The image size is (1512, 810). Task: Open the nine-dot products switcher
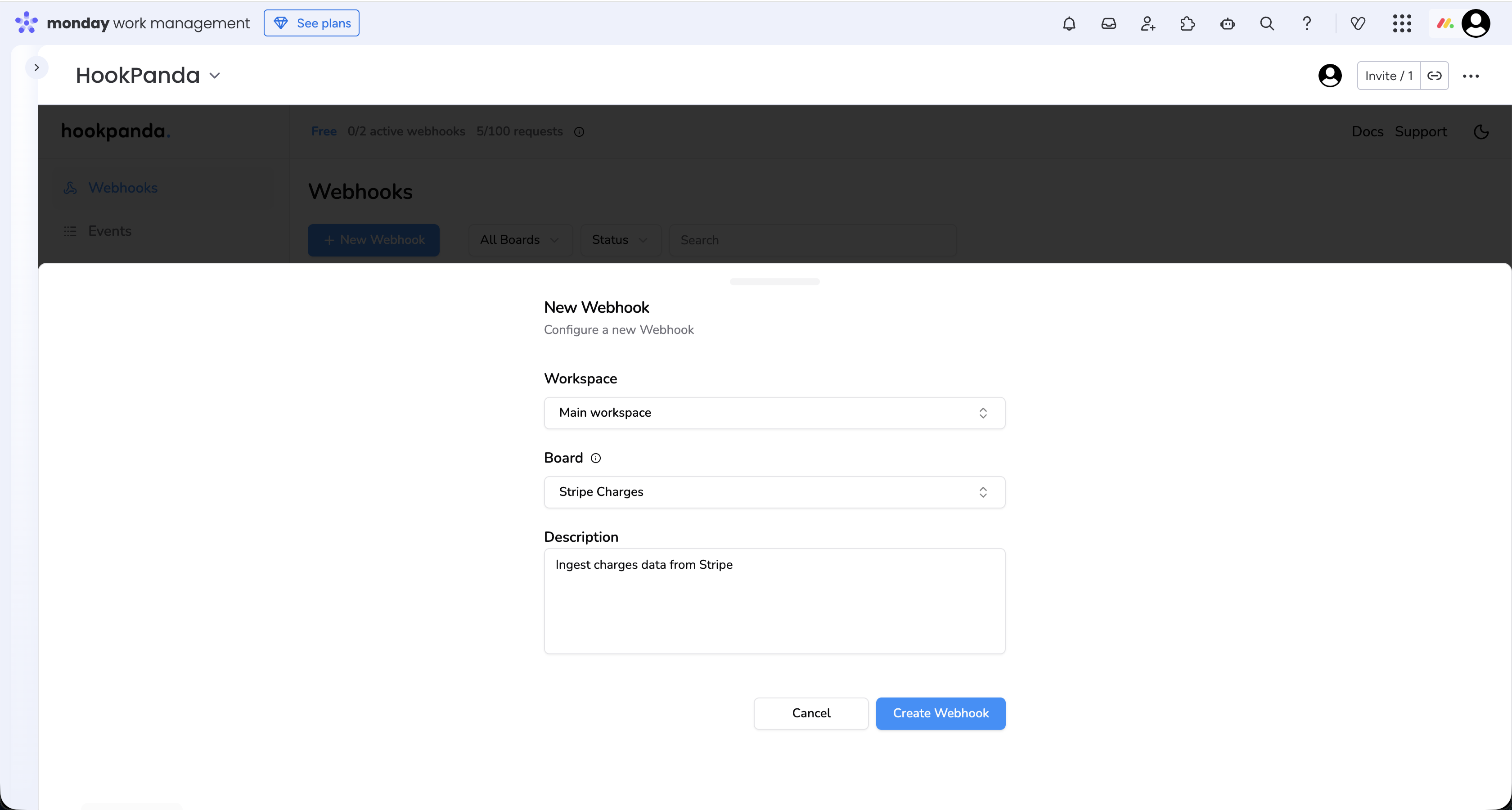coord(1402,23)
